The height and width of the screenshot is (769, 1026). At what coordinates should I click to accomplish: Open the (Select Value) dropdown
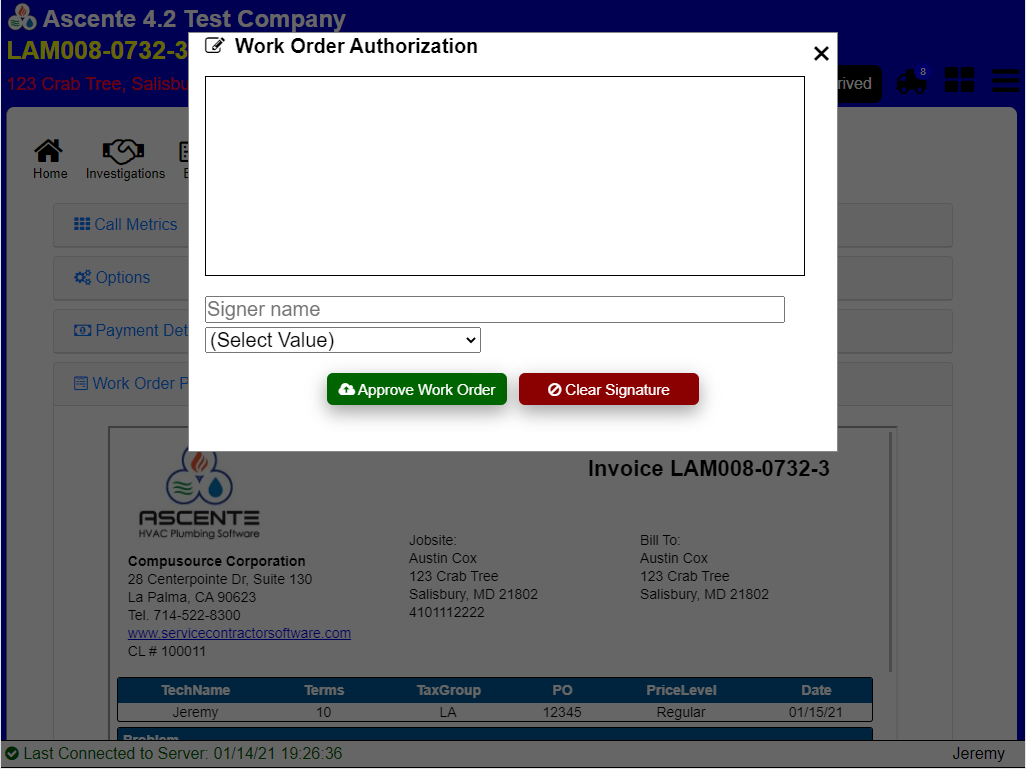[343, 340]
